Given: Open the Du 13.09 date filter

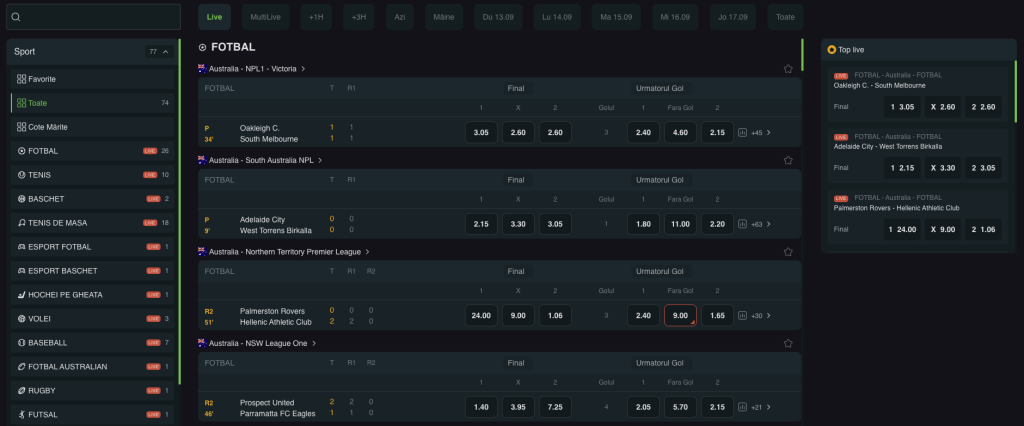Looking at the screenshot, I should [x=498, y=17].
